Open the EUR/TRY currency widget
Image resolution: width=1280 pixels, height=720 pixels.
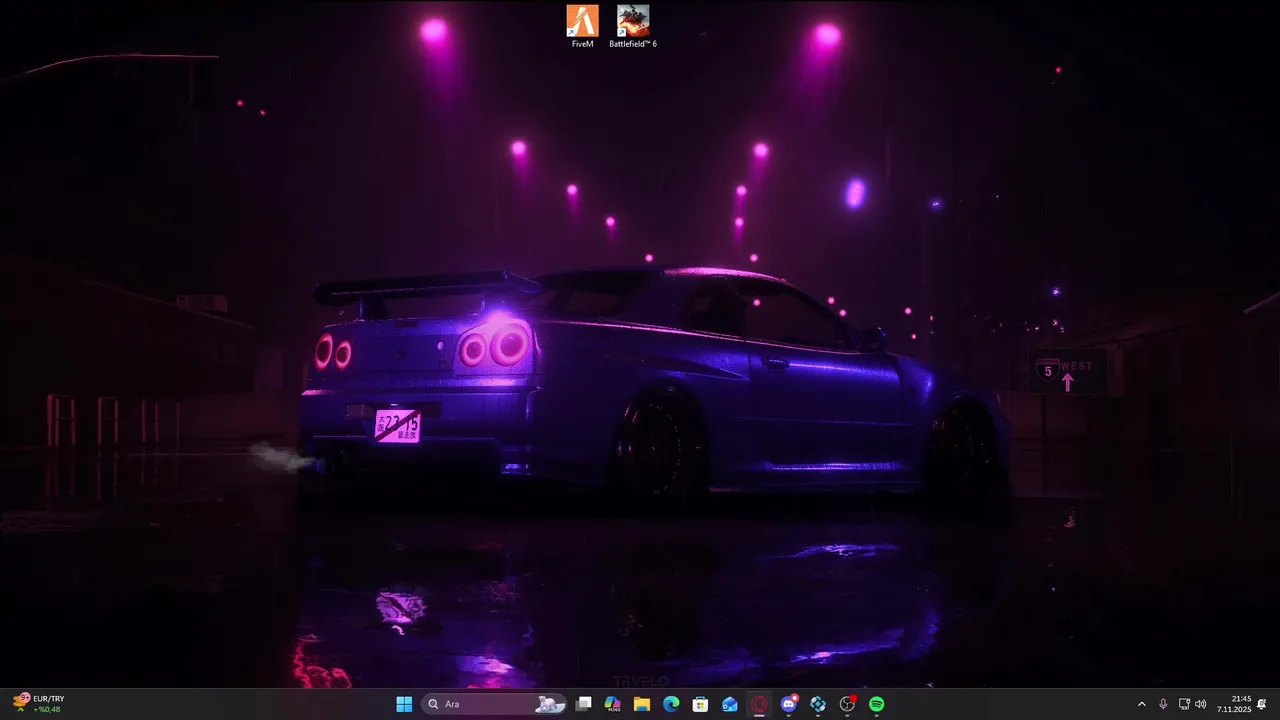[38, 704]
